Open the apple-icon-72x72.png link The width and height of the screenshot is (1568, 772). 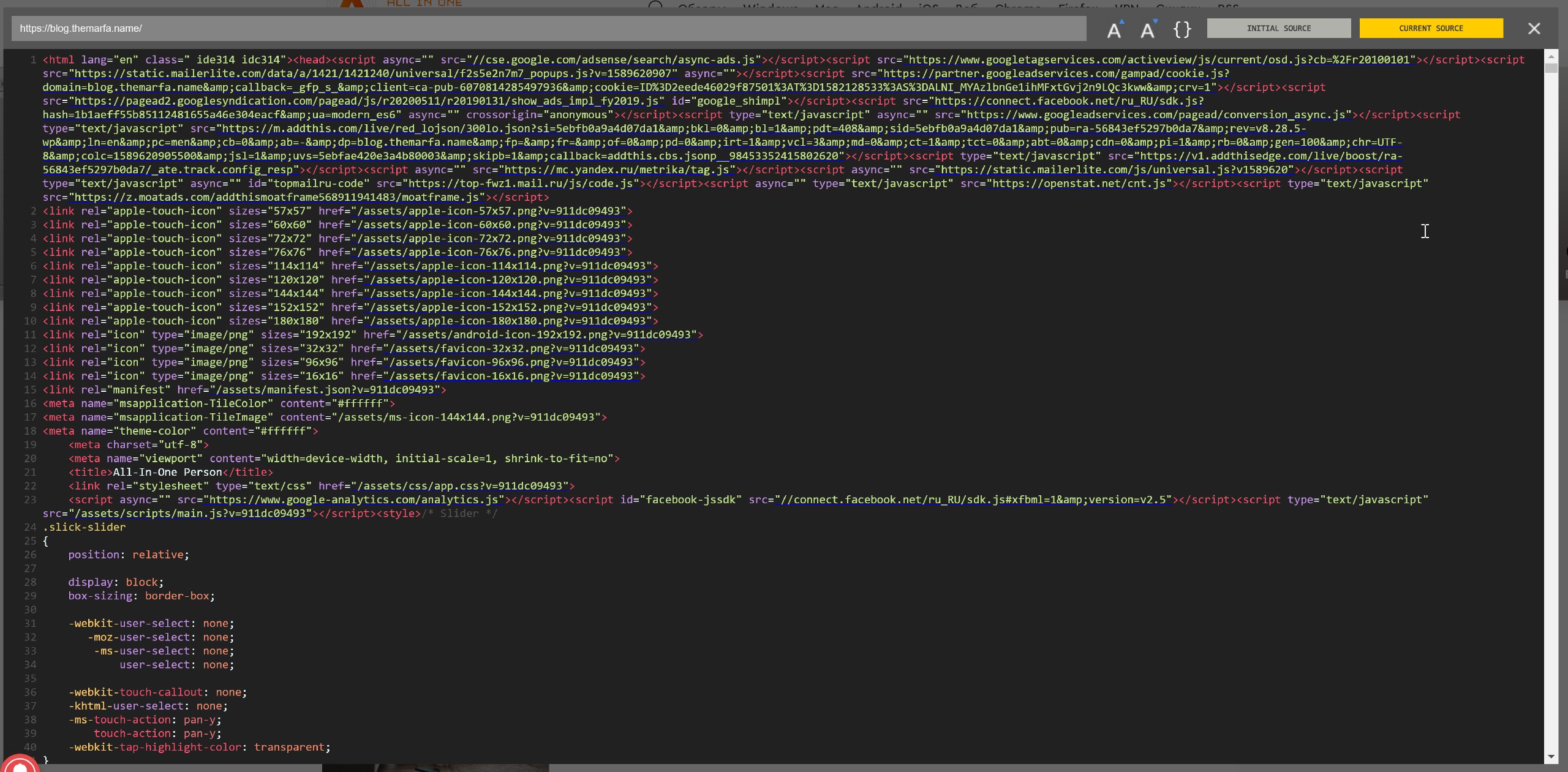pos(491,238)
